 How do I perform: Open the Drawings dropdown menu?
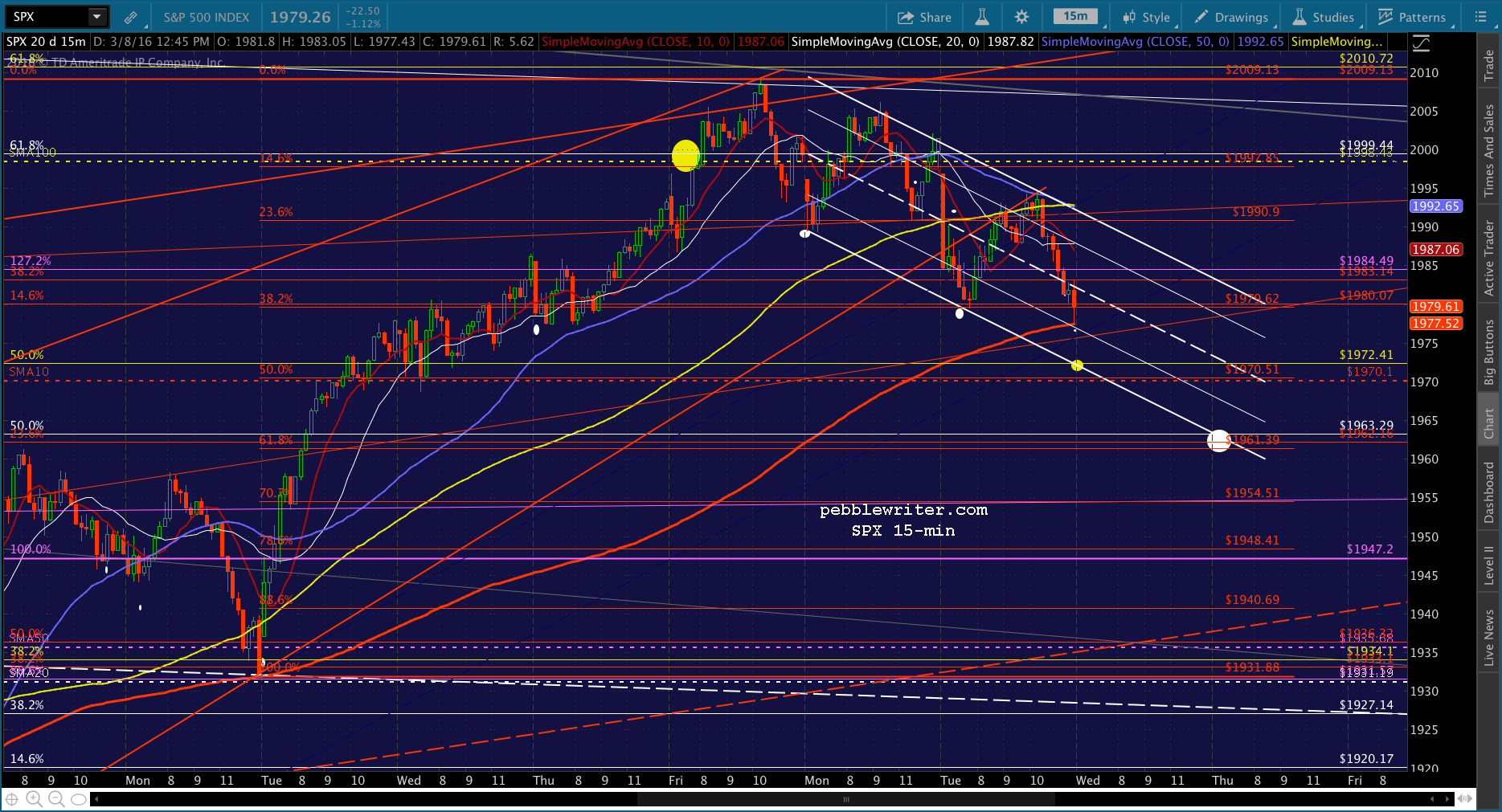[1234, 17]
